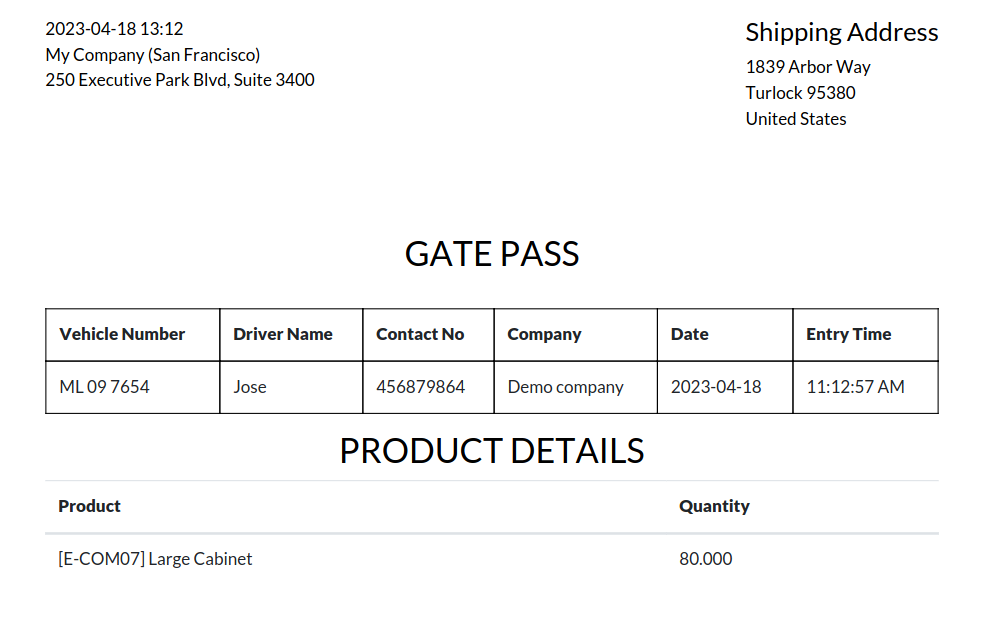
Task: Select the 1839 Arbor Way address line
Action: pyautogui.click(x=808, y=67)
